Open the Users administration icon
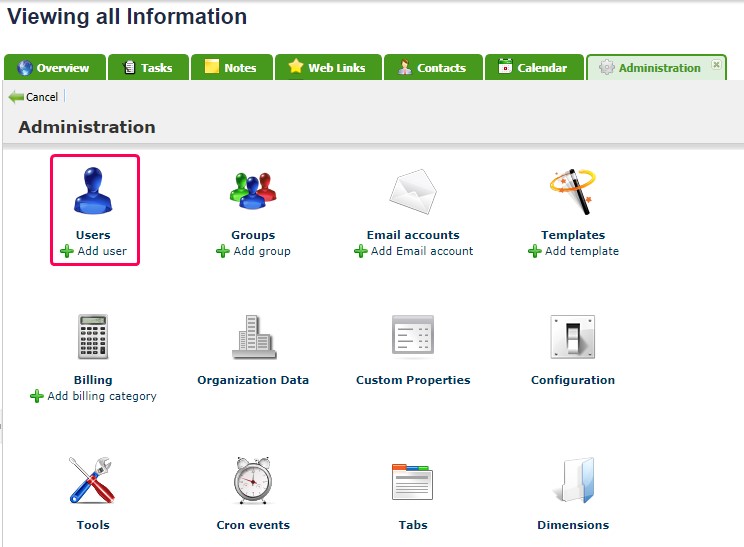This screenshot has height=547, width=744. click(x=93, y=190)
